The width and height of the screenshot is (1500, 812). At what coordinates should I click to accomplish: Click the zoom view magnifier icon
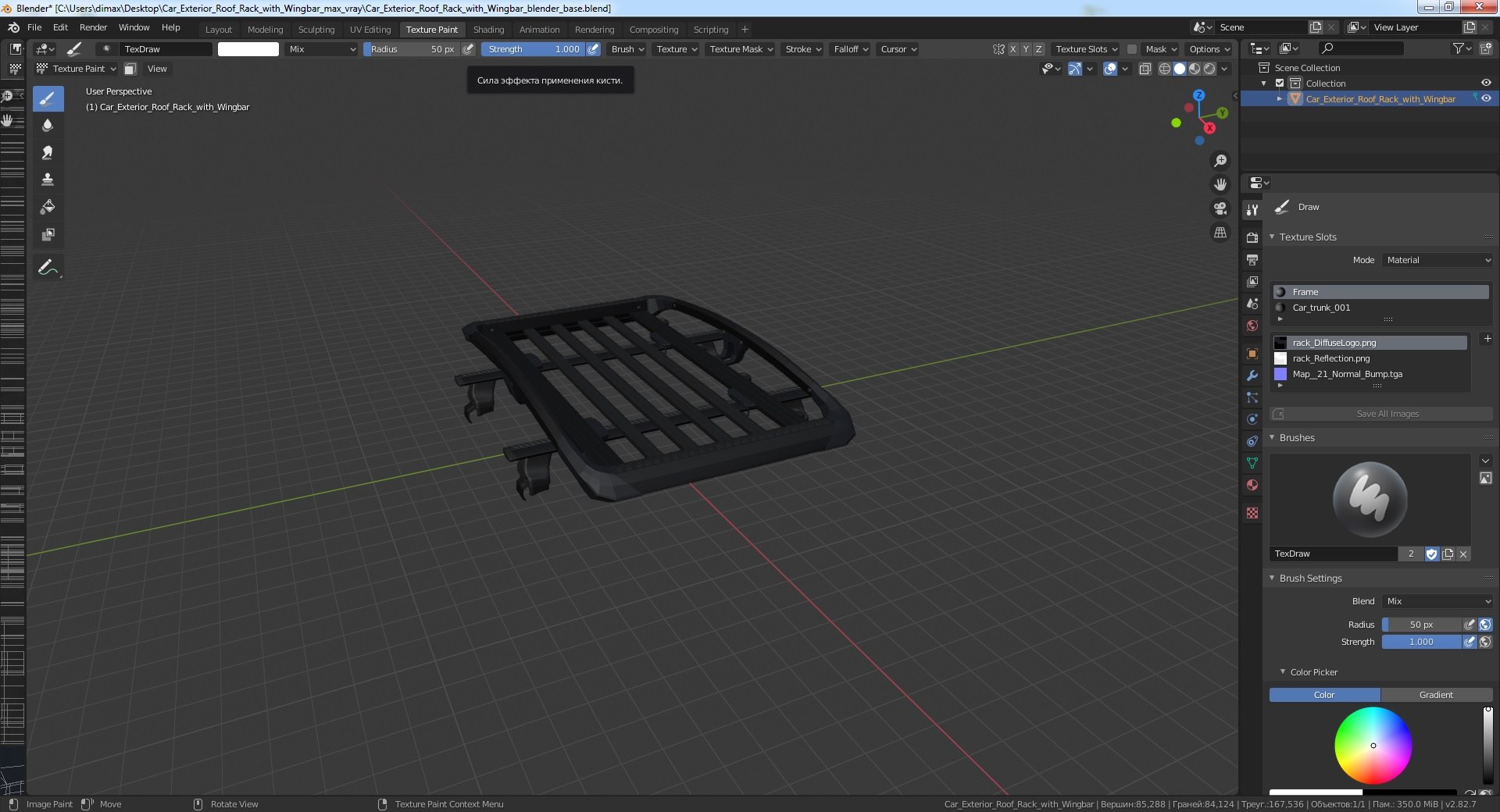[x=1220, y=161]
